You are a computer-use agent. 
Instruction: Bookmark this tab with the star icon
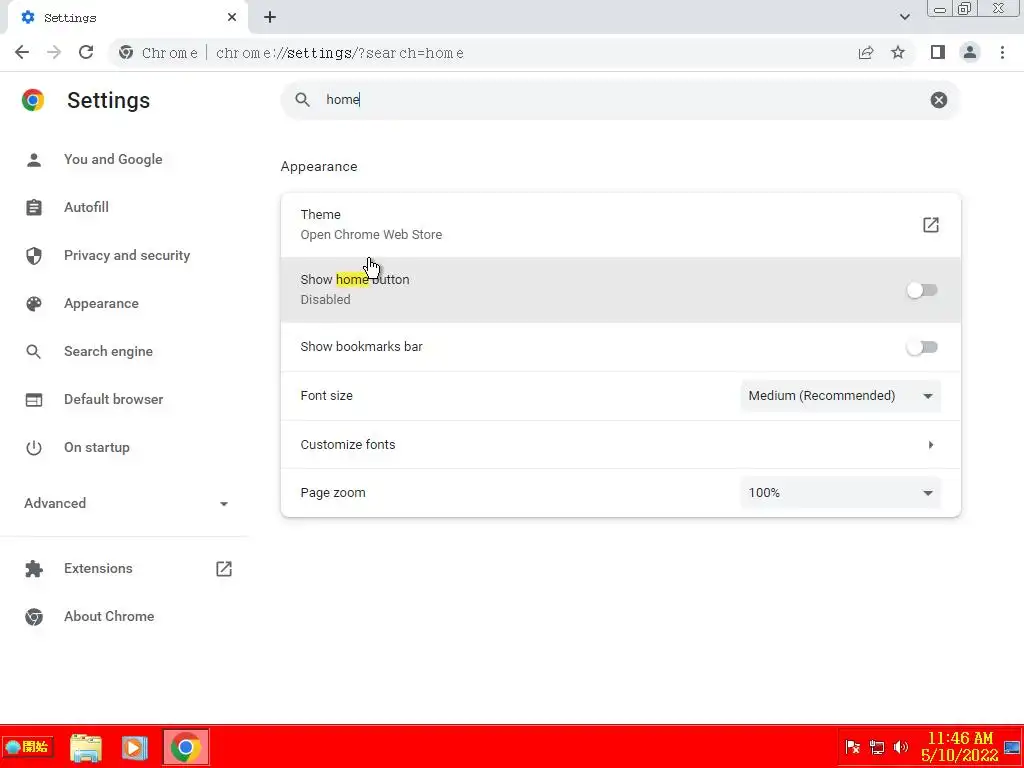click(x=898, y=53)
